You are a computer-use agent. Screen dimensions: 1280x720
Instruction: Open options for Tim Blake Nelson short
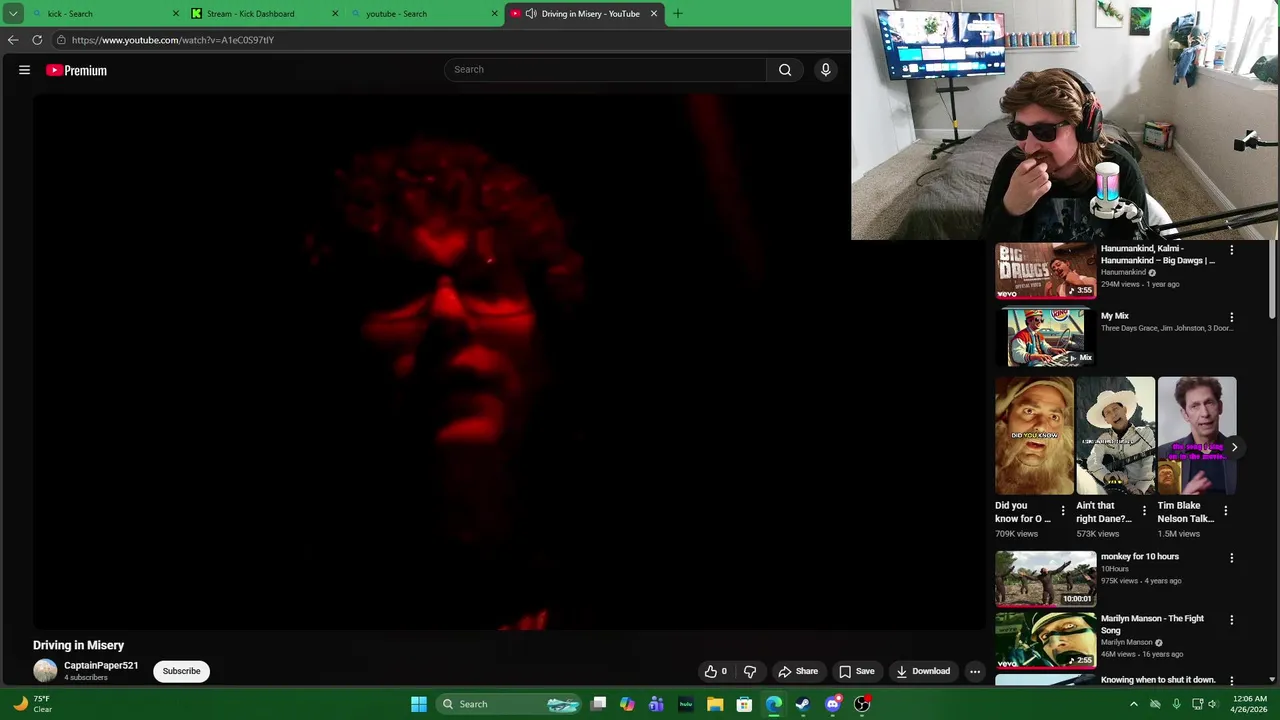click(1225, 511)
